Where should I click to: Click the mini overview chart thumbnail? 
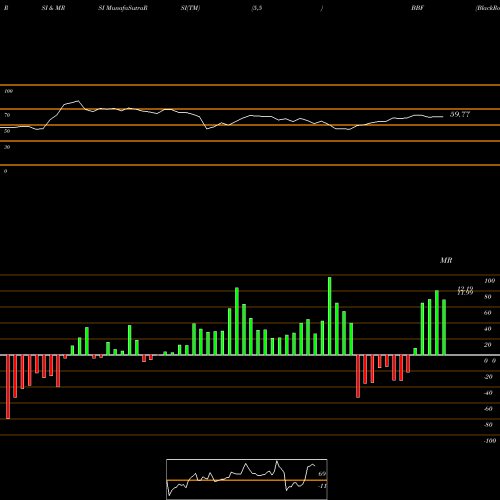[247, 479]
